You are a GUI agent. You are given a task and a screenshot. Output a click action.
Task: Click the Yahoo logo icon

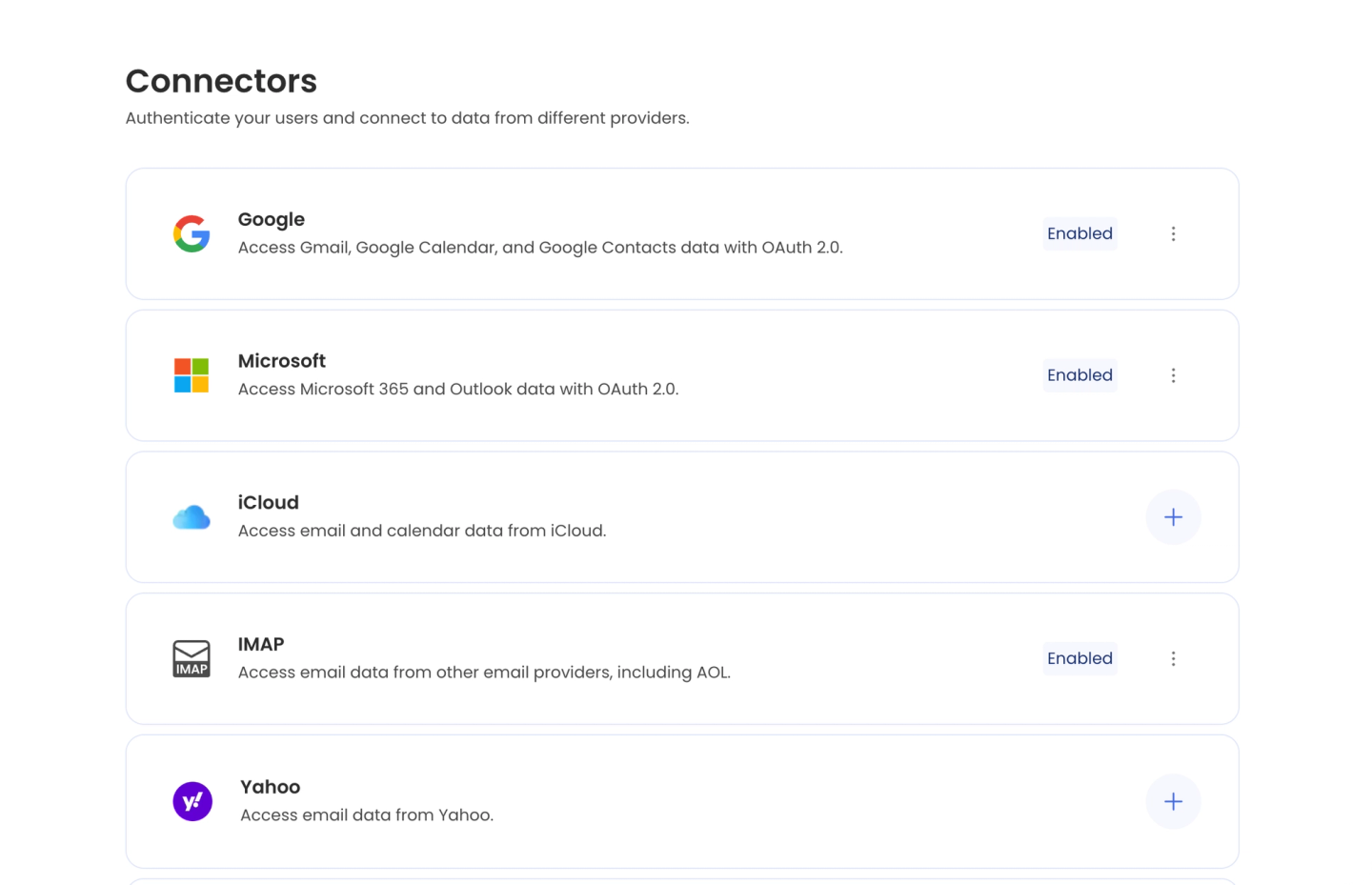(192, 801)
